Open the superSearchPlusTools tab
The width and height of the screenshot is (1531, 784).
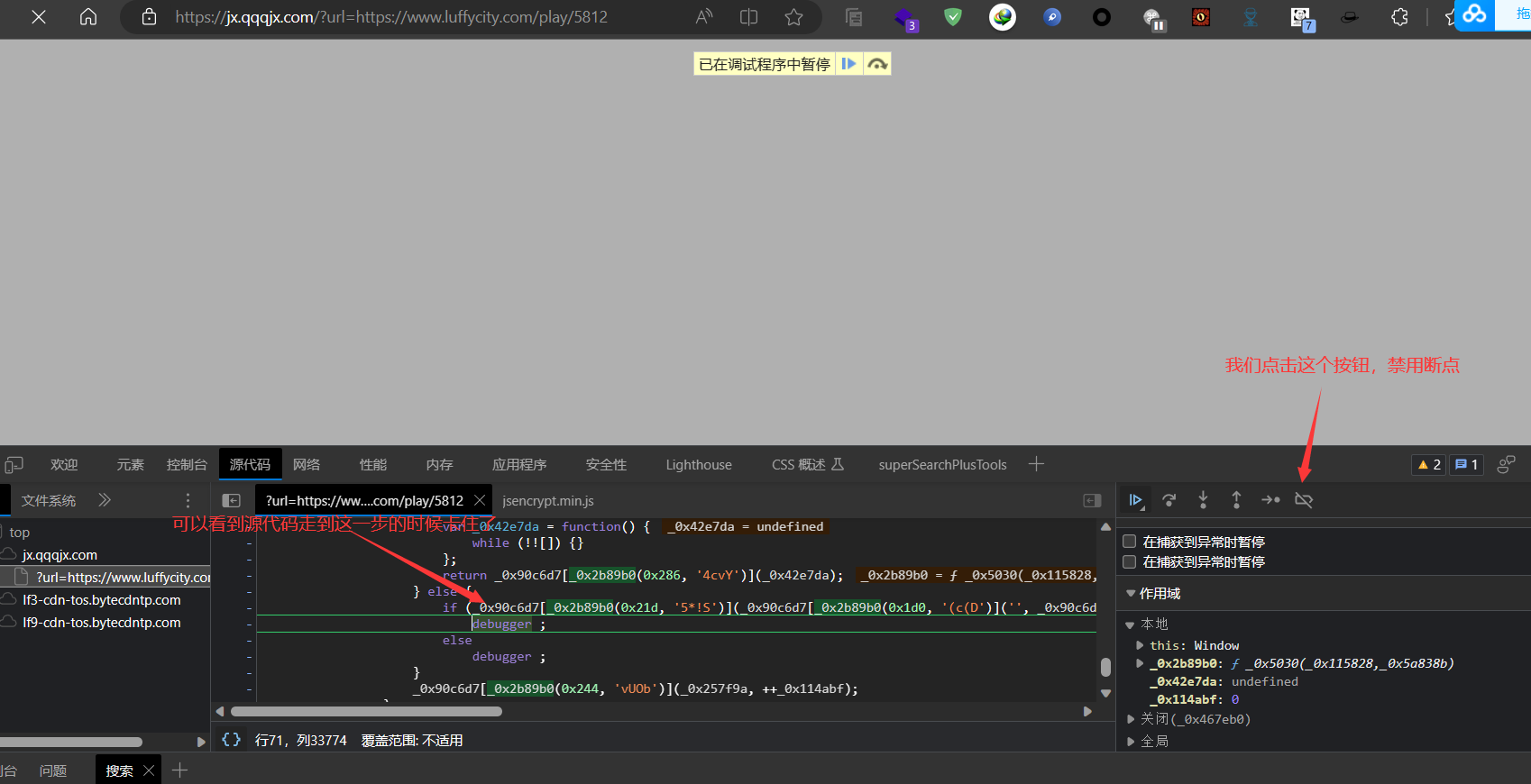click(942, 465)
